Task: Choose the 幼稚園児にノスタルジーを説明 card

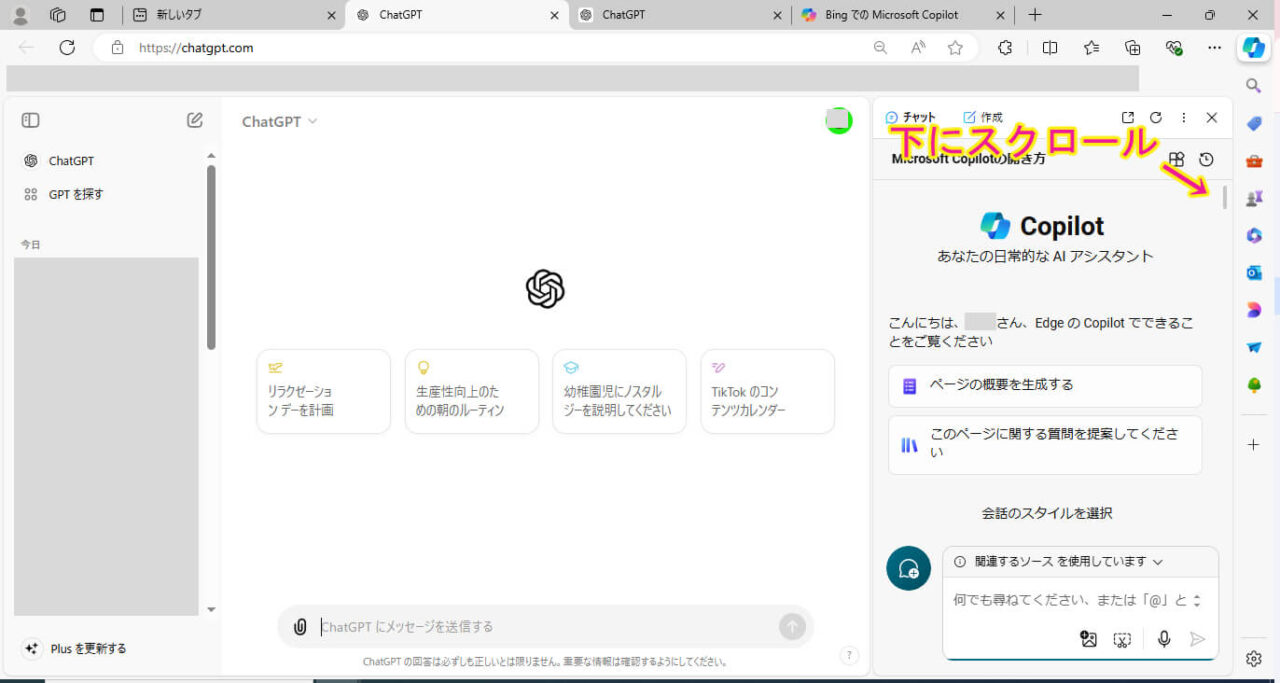Action: click(619, 391)
